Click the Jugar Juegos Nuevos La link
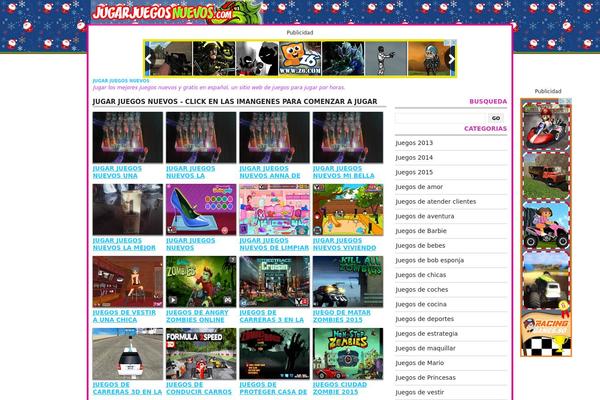Image resolution: width=600 pixels, height=400 pixels. coord(191,172)
